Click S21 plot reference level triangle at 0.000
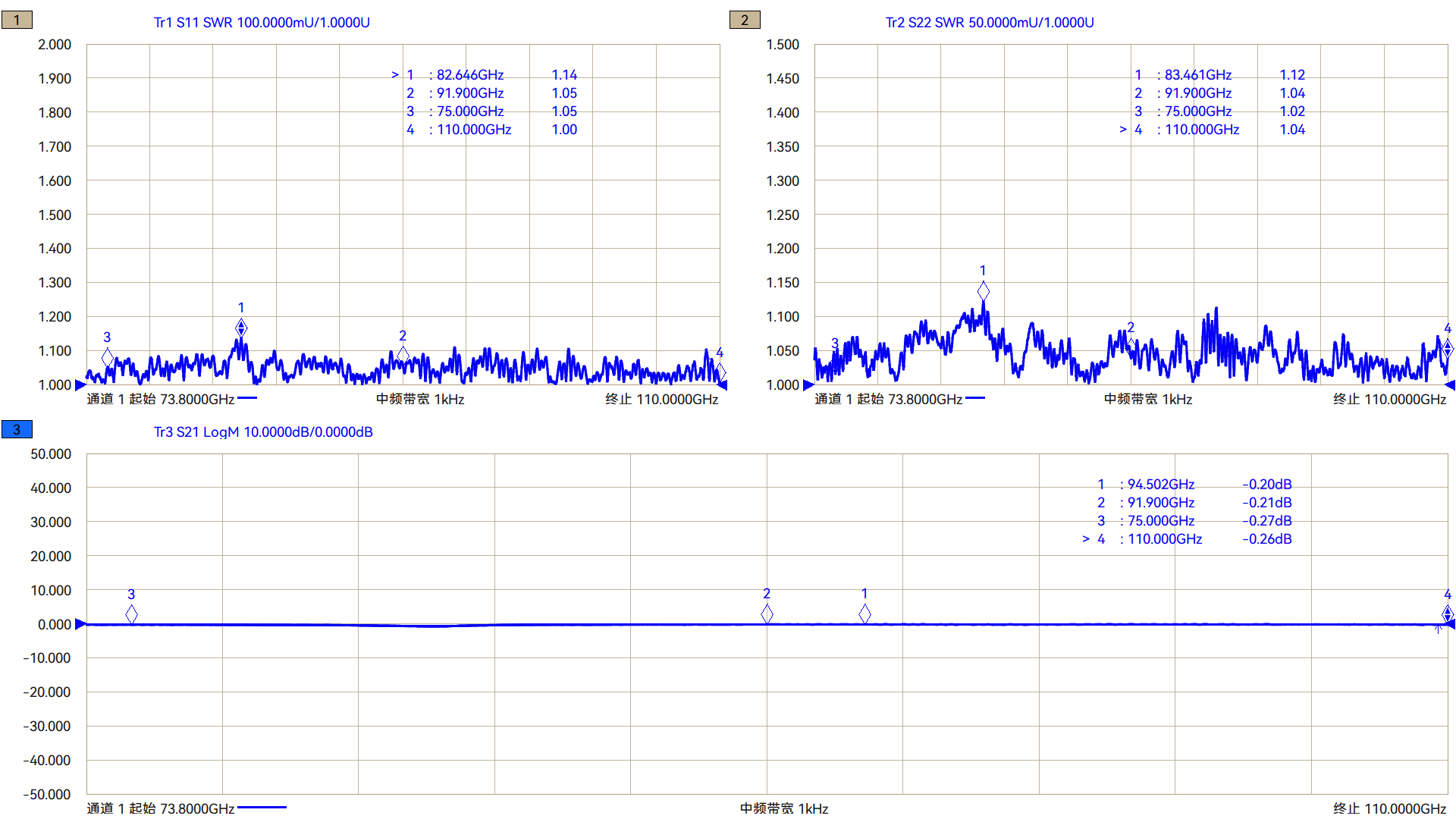Image resolution: width=1456 pixels, height=819 pixels. click(80, 624)
